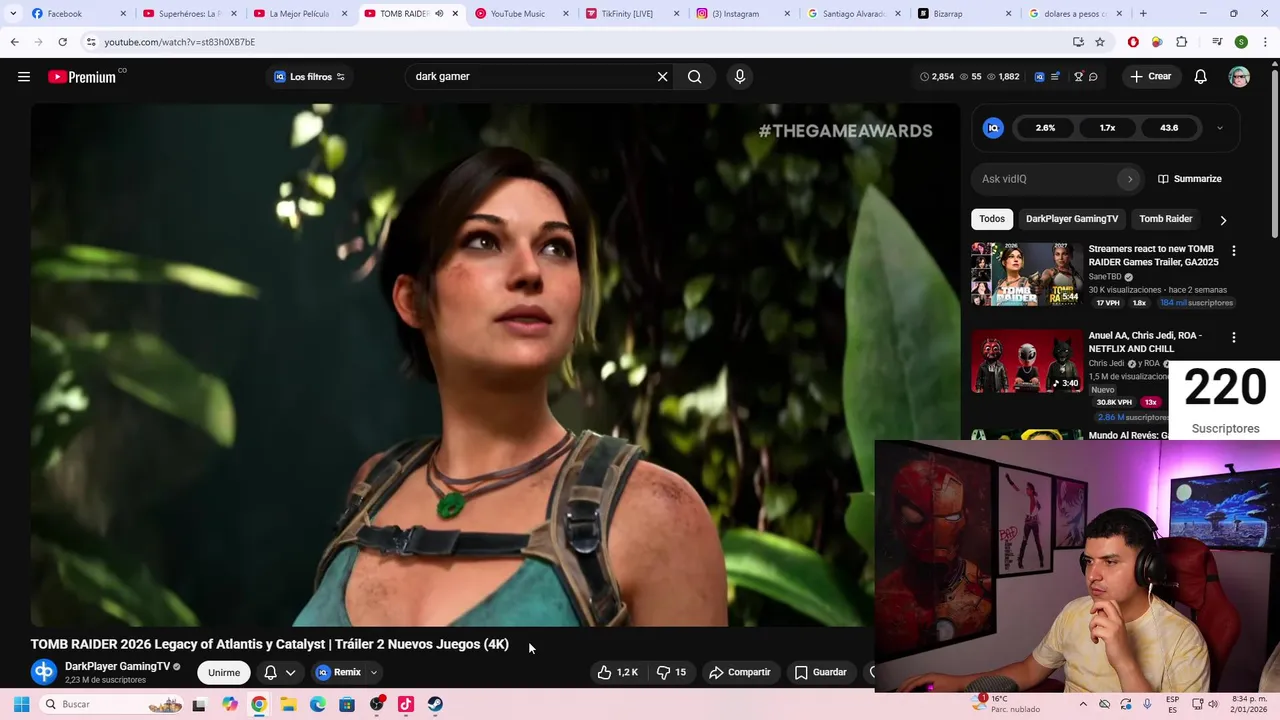Switch to the YouTube Music tab
The height and width of the screenshot is (720, 1280).
pyautogui.click(x=522, y=14)
